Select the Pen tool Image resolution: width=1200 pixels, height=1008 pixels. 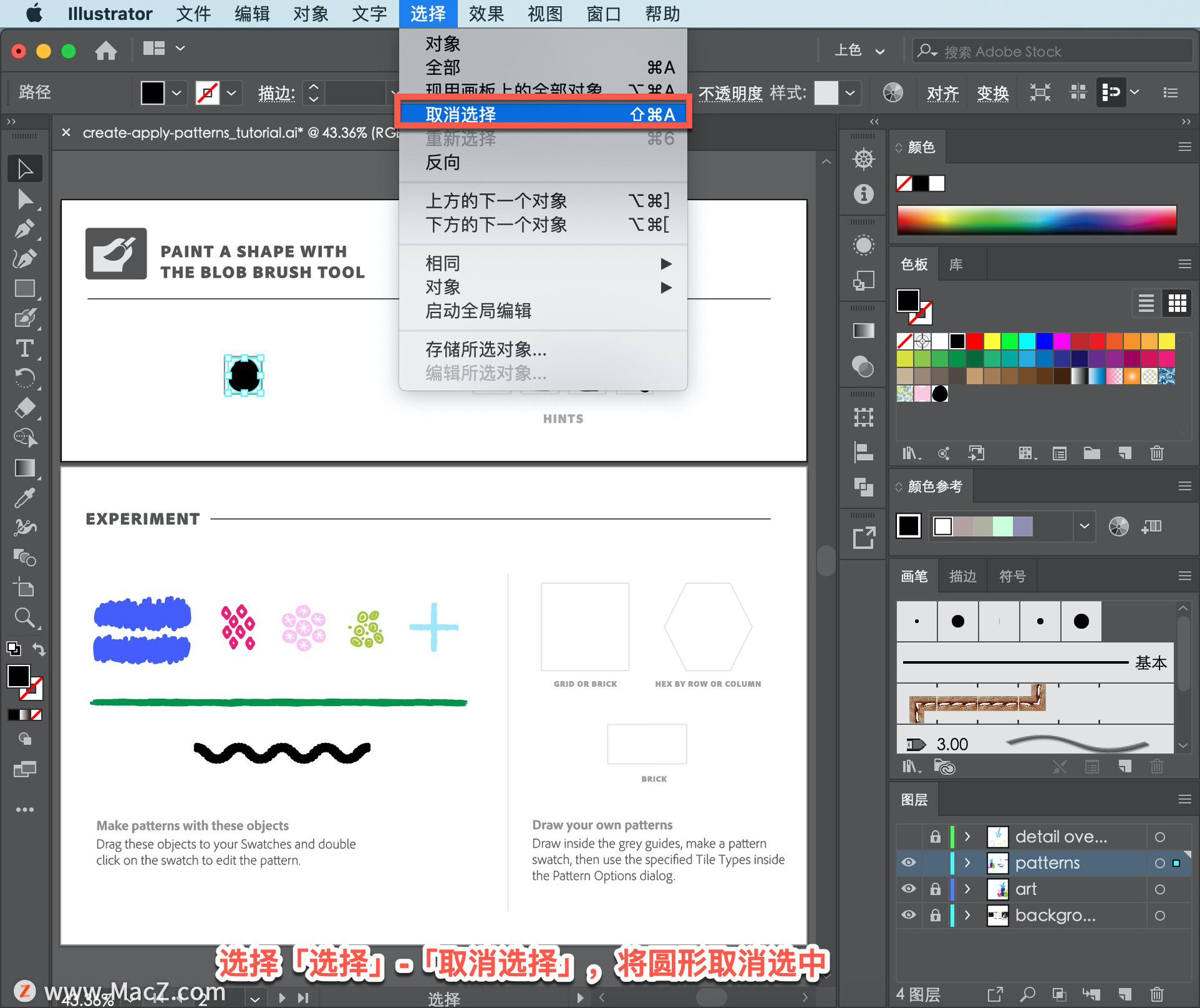[24, 229]
